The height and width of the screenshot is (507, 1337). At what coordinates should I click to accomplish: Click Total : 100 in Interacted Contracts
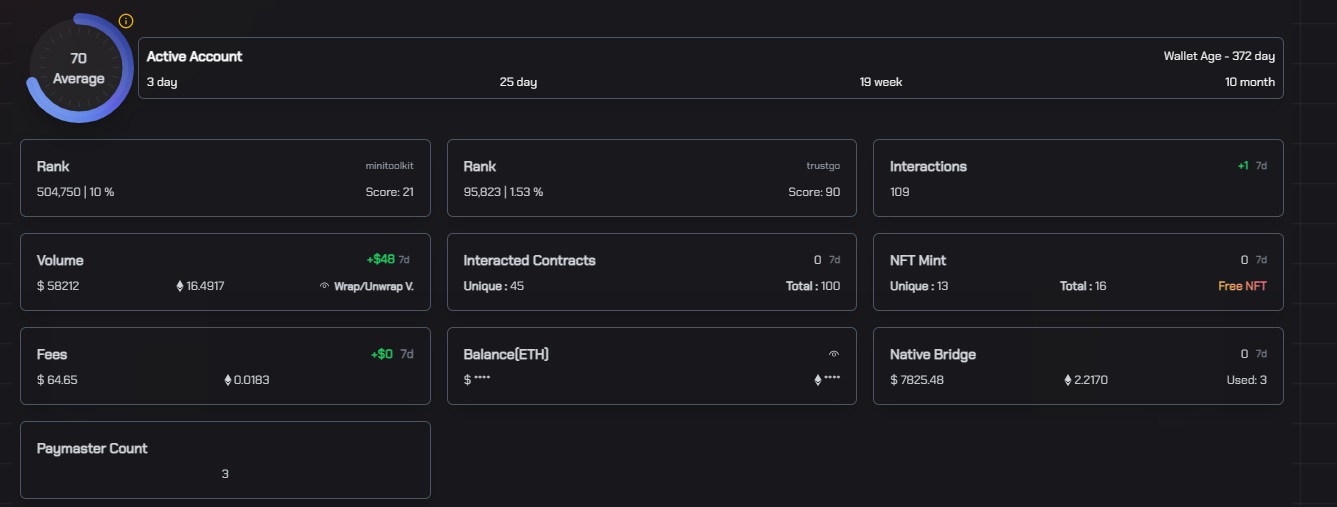click(813, 286)
